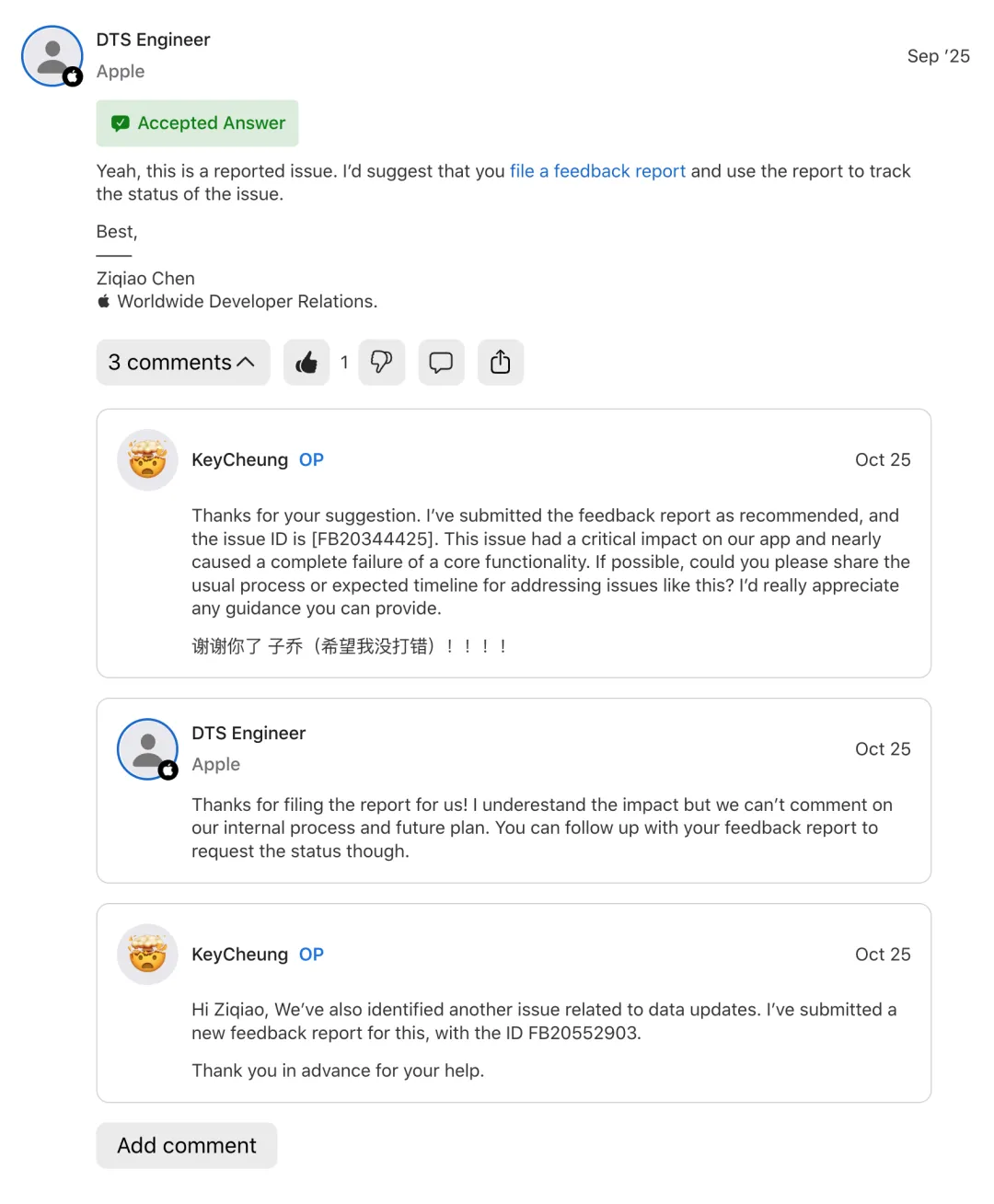Screen dimensions: 994x1204
Task: Collapse the 3 comments section
Action: point(182,363)
